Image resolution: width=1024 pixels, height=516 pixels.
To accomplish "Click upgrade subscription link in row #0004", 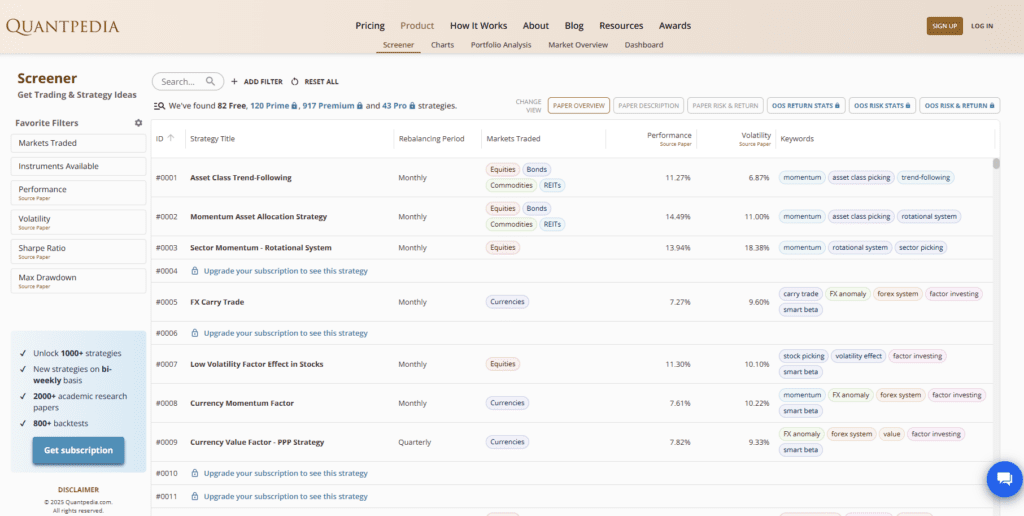I will click(285, 270).
